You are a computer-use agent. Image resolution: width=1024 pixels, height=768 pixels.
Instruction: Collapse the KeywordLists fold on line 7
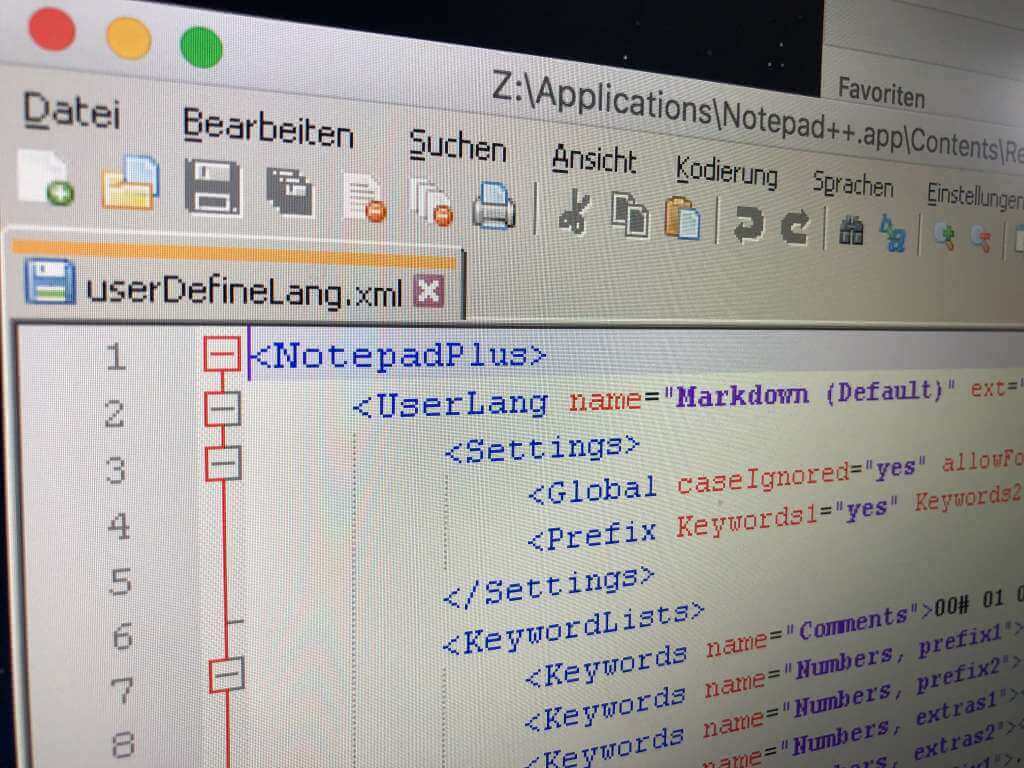click(x=227, y=675)
